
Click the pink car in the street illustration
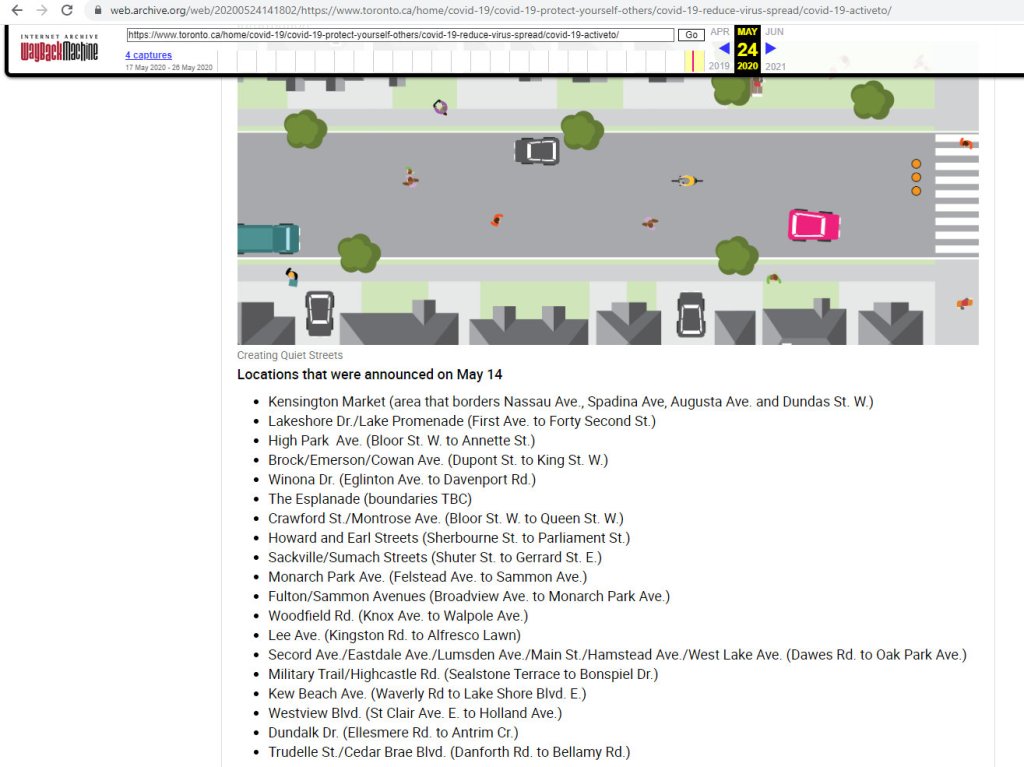click(813, 225)
